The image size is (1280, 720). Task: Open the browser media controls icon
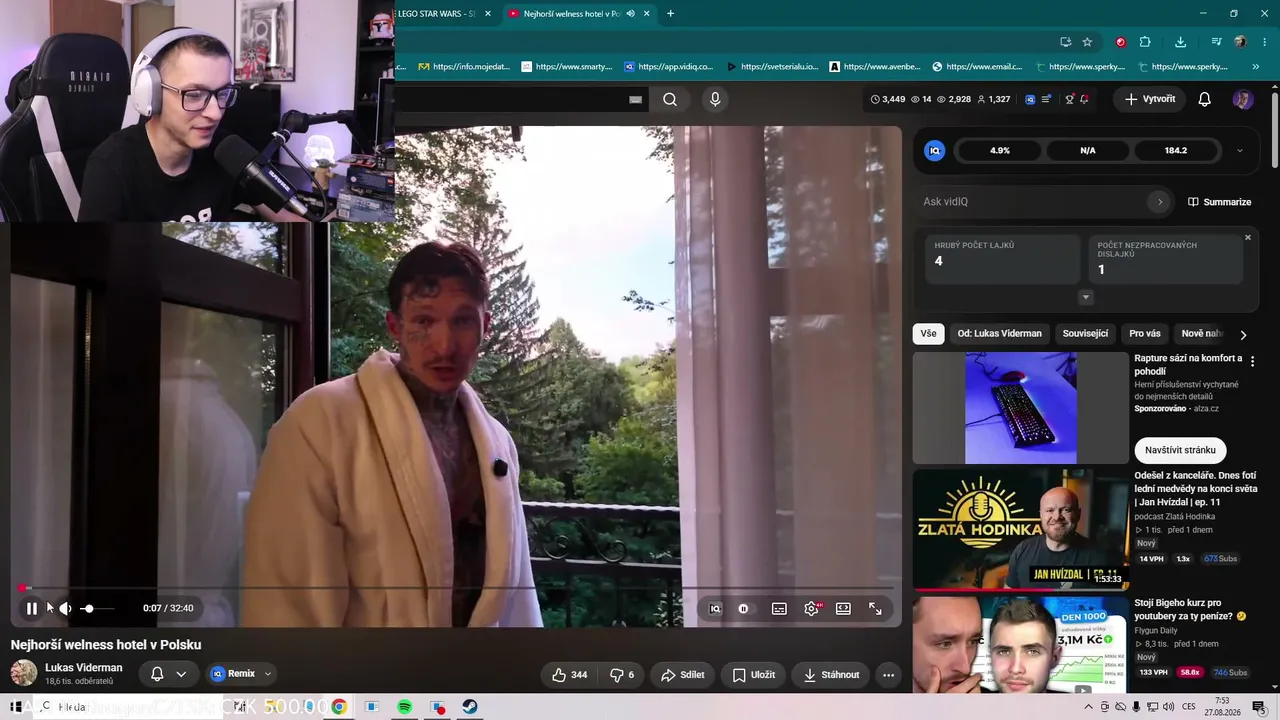pyautogui.click(x=1216, y=42)
